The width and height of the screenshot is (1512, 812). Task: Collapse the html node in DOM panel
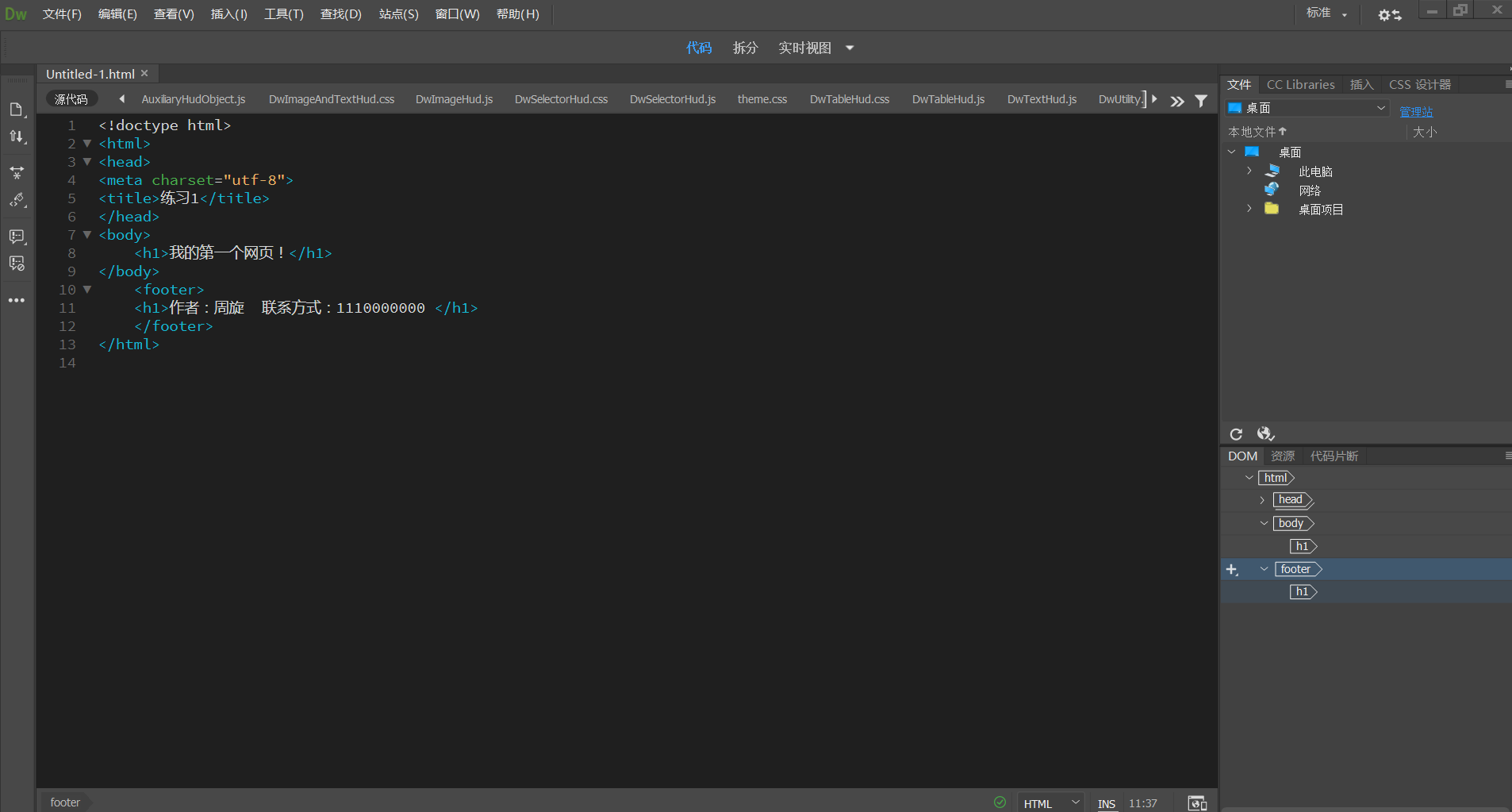coord(1249,478)
